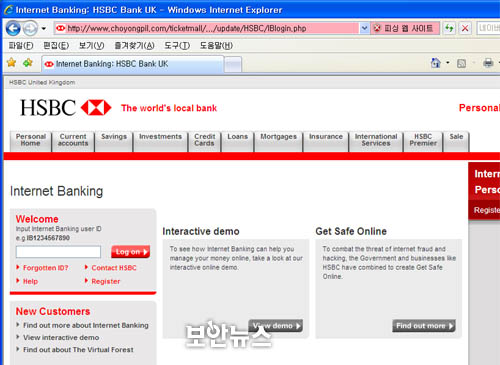This screenshot has height=365, width=500.
Task: Open recent pages dropdown beside Forward button
Action: coord(44,29)
